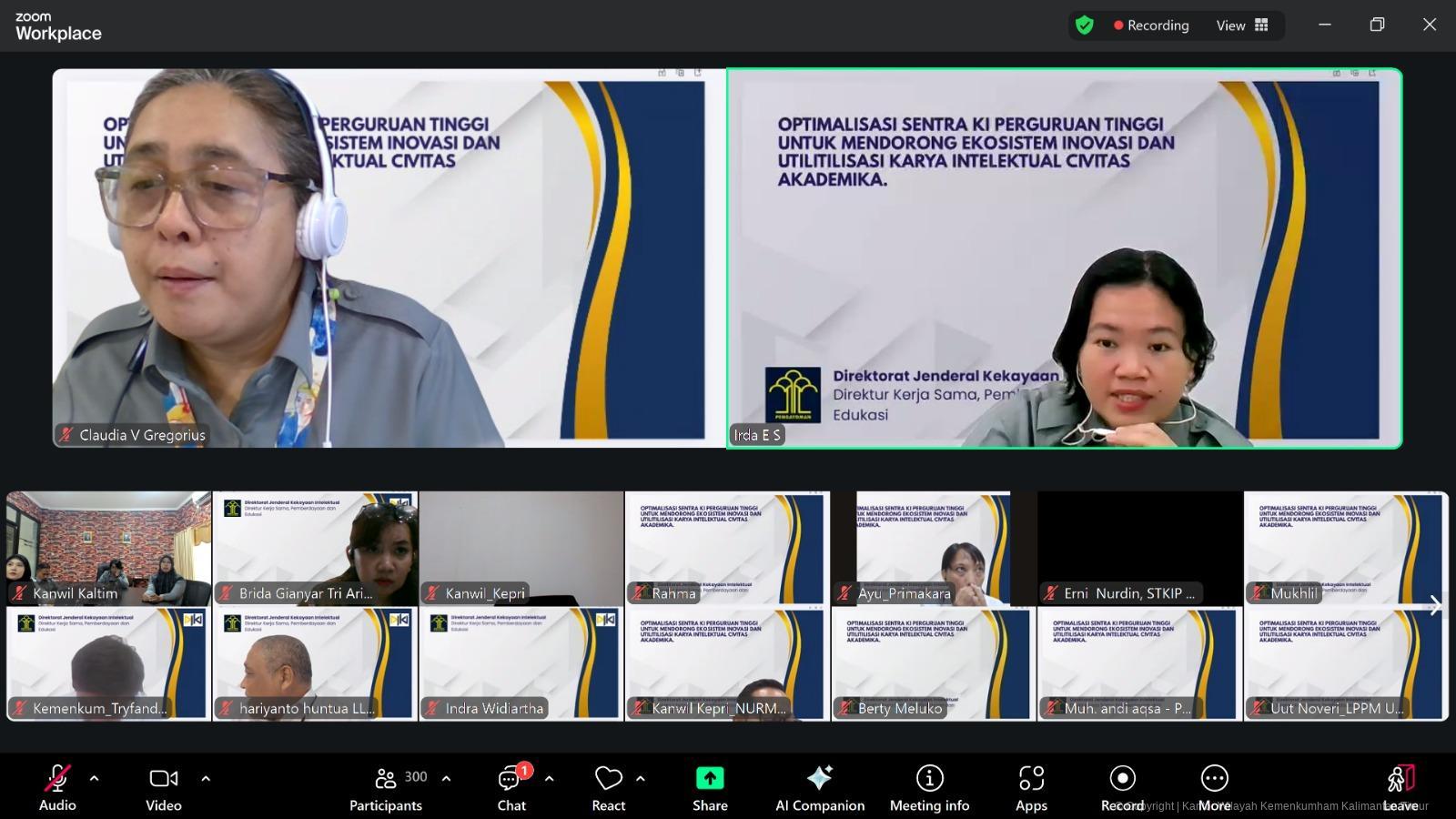Go to next page of participant thumbnails
The image size is (1456, 819).
(1434, 606)
